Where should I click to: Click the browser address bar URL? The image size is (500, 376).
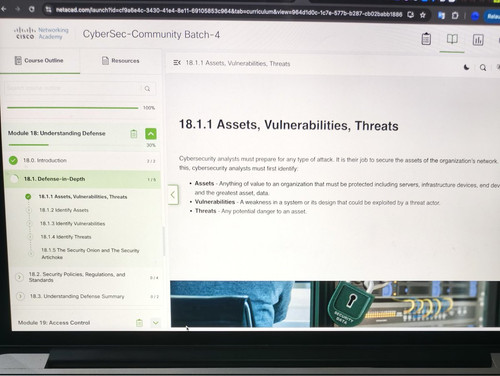(x=229, y=12)
